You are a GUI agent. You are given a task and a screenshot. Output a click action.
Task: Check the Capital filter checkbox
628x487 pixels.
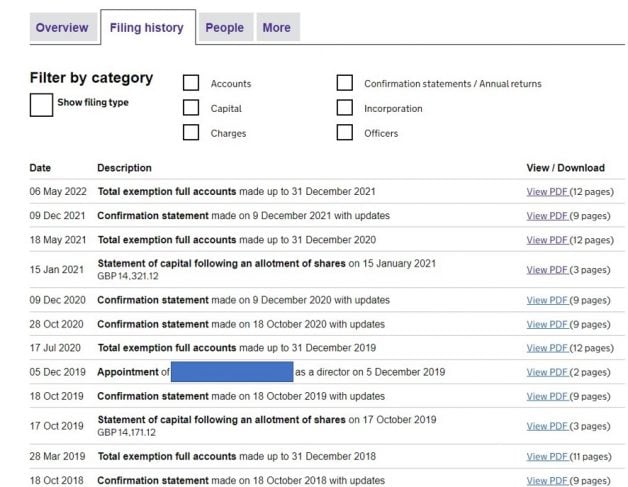[x=191, y=108]
